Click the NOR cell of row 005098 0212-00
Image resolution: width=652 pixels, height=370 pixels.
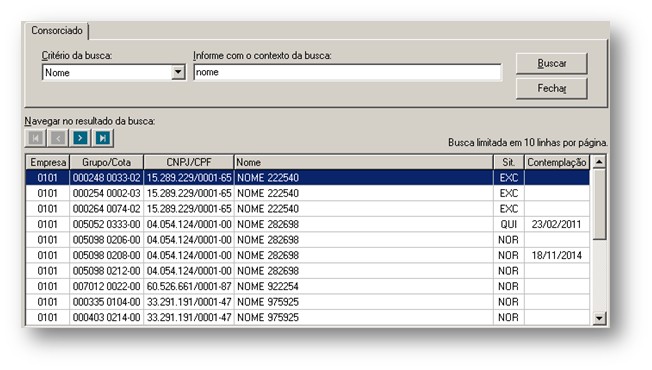[509, 271]
